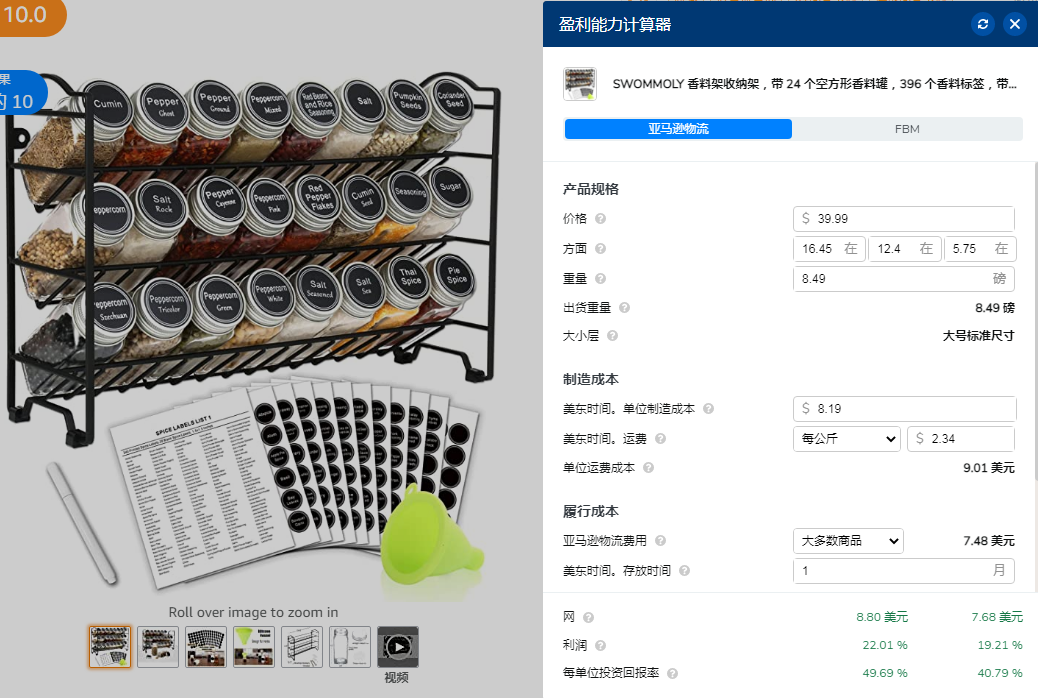The image size is (1038, 698).
Task: Open the 每公斤 shipping unit dropdown
Action: (x=847, y=438)
